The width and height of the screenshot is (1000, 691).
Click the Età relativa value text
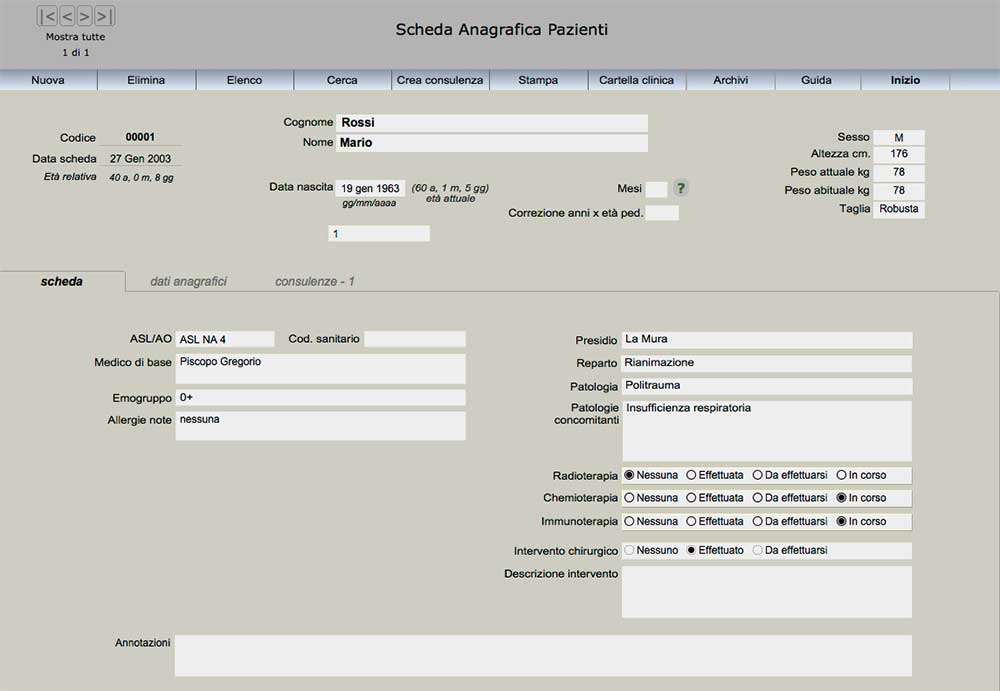click(141, 177)
